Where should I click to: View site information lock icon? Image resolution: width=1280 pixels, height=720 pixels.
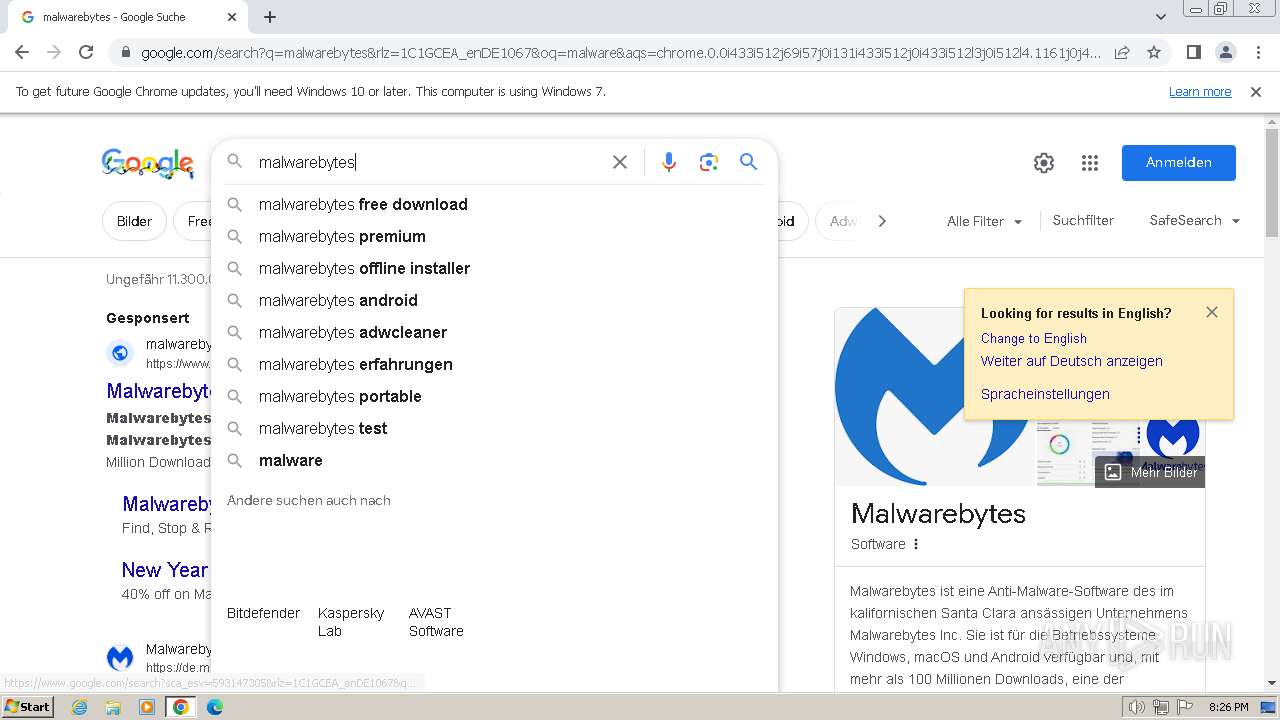click(x=125, y=52)
